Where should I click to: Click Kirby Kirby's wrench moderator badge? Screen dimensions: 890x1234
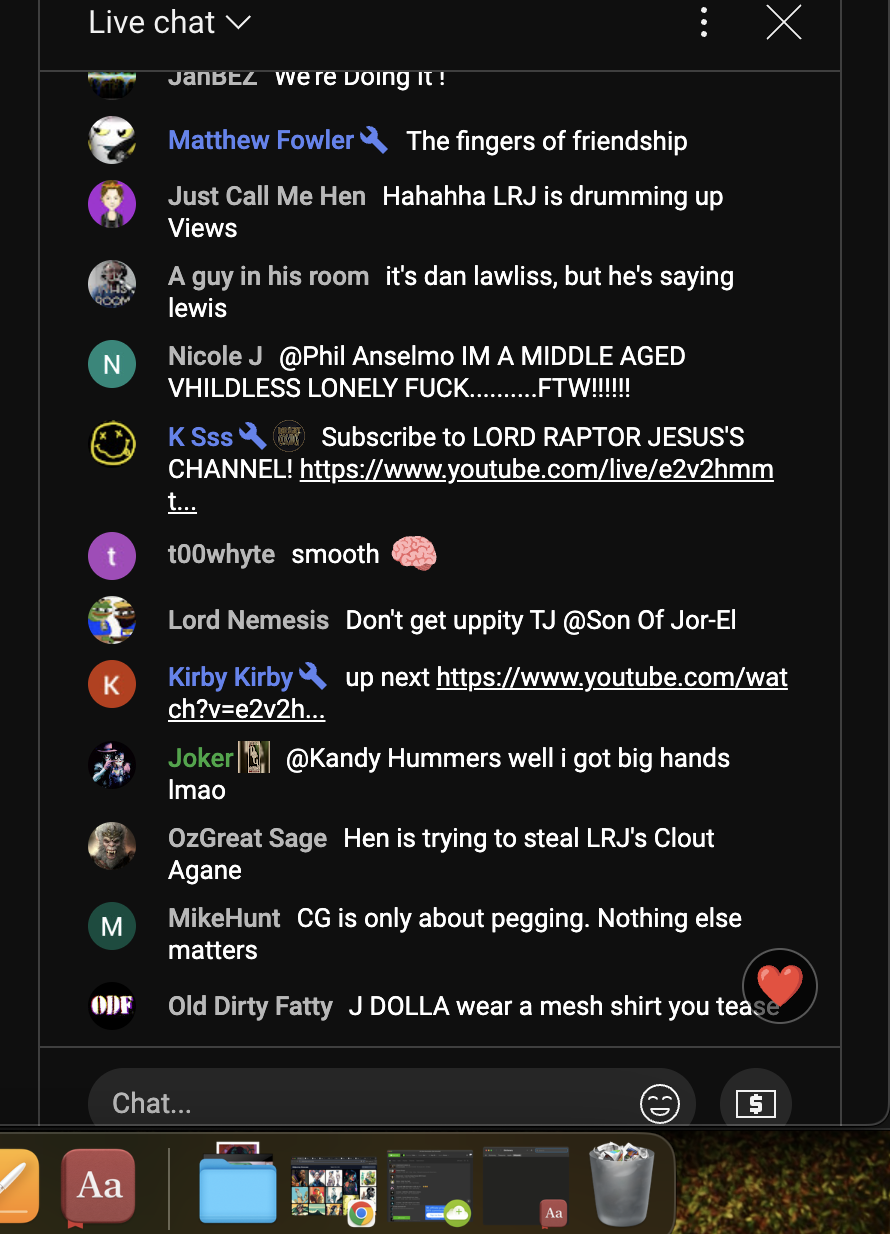tap(313, 677)
